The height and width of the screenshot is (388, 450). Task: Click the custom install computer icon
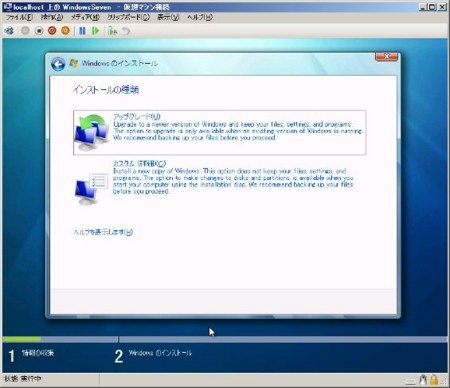[91, 189]
